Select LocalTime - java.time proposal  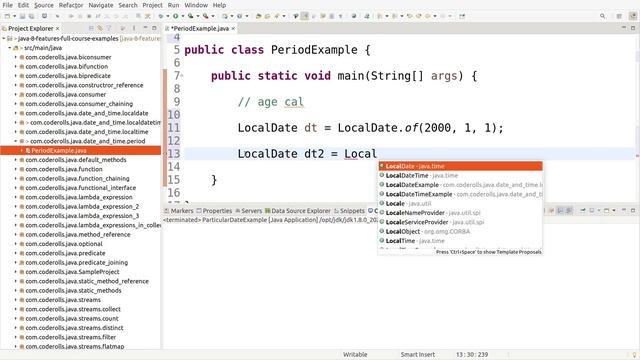click(460, 241)
